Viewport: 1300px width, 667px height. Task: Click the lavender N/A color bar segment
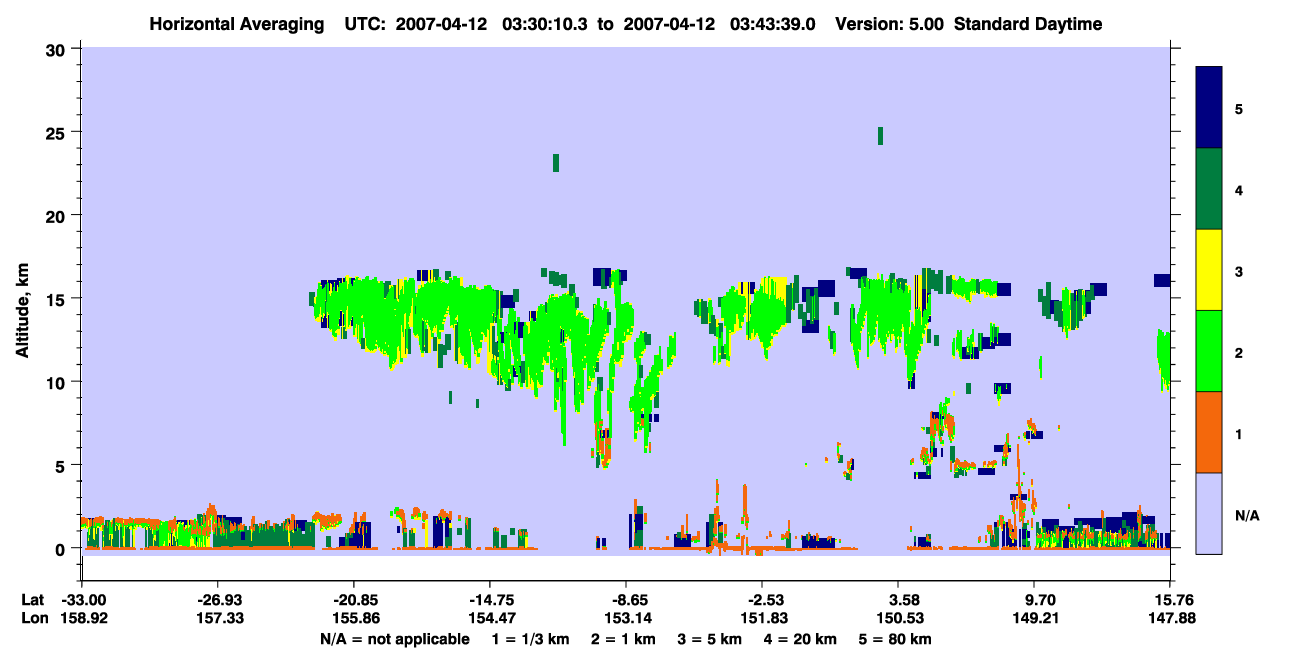pos(1209,512)
